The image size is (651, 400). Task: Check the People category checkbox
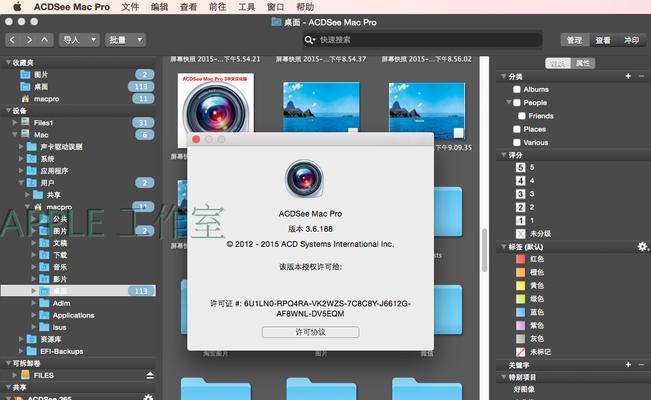point(517,103)
